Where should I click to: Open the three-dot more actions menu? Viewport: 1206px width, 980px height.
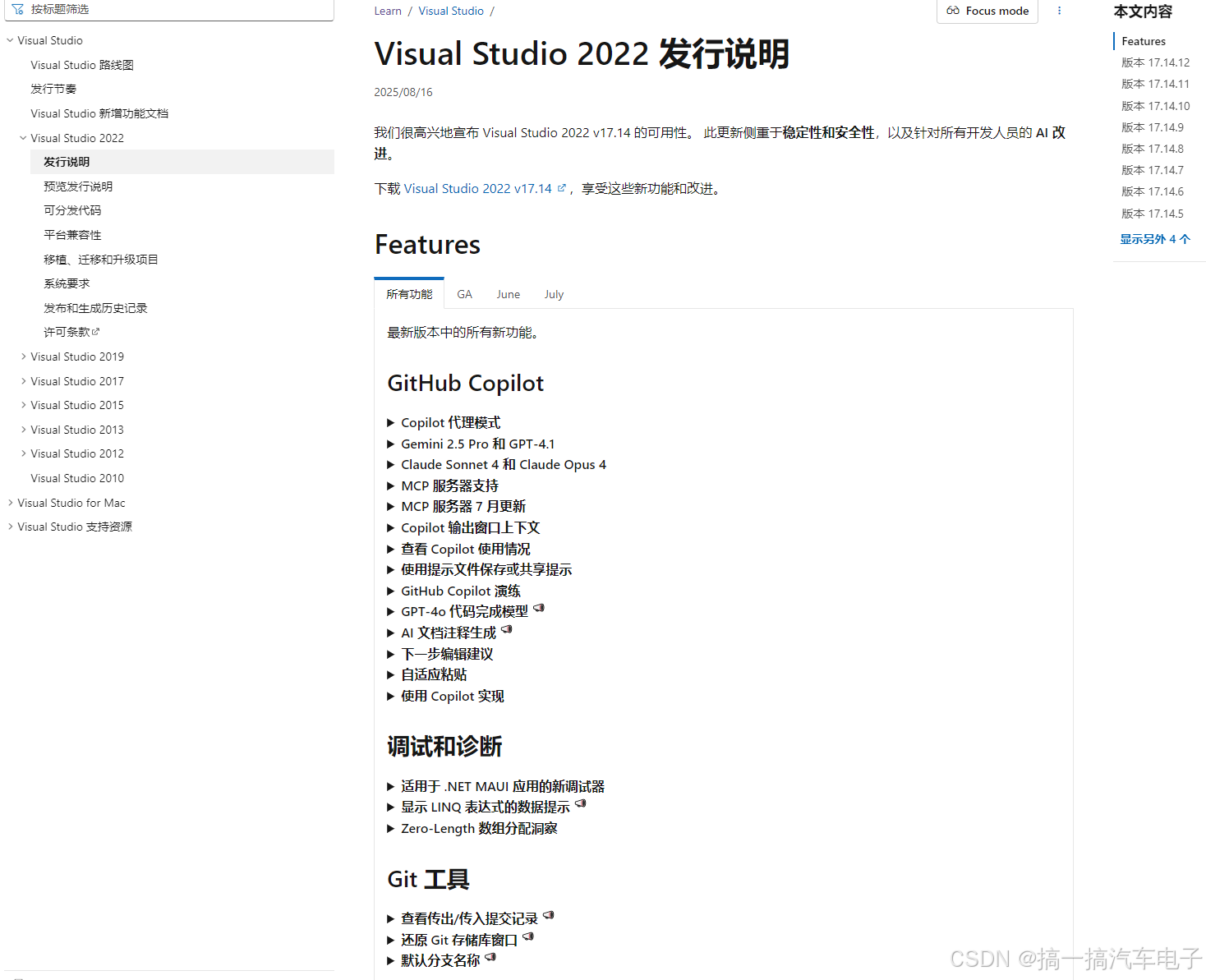coord(1059,11)
